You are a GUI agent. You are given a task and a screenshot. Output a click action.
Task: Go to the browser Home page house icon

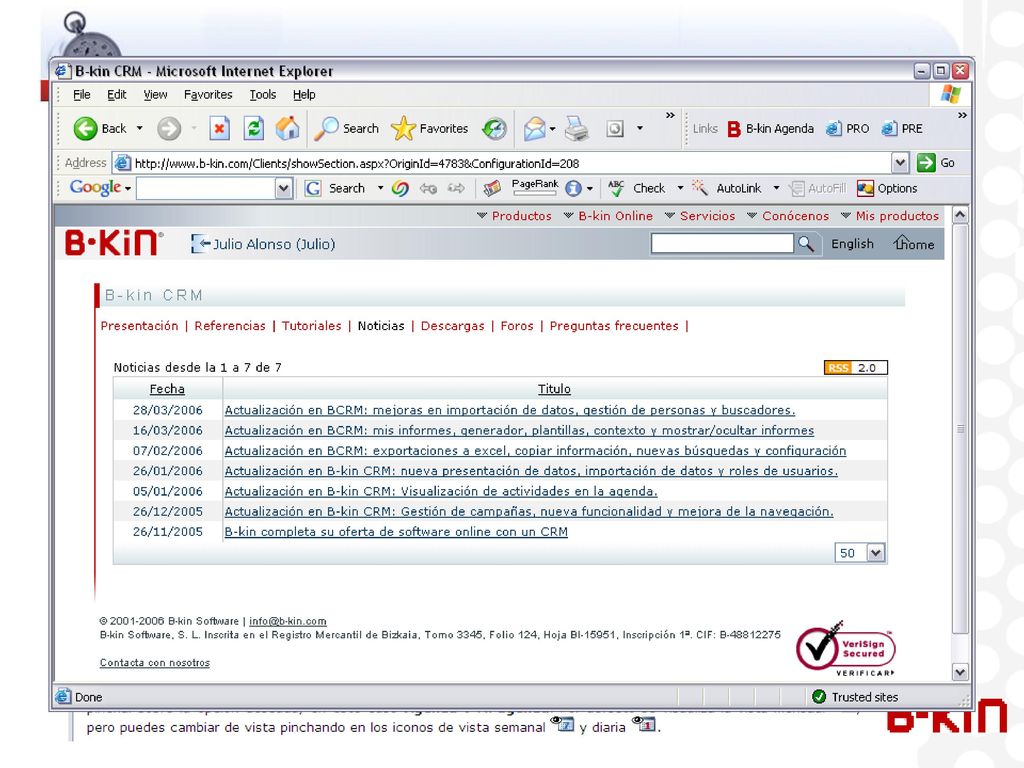point(287,129)
